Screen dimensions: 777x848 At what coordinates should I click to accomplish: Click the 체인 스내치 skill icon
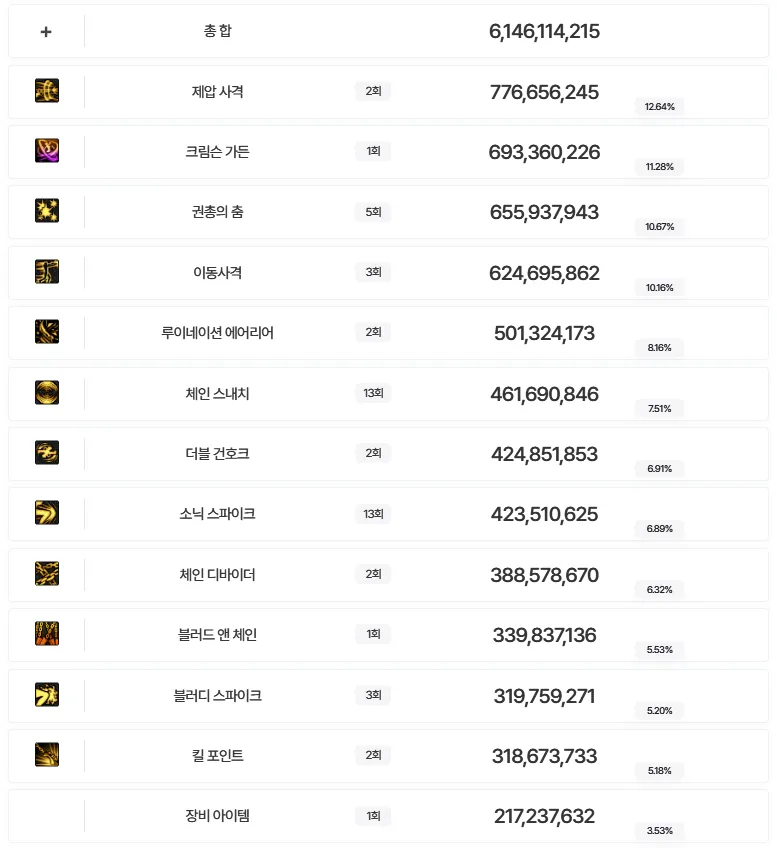(46, 392)
